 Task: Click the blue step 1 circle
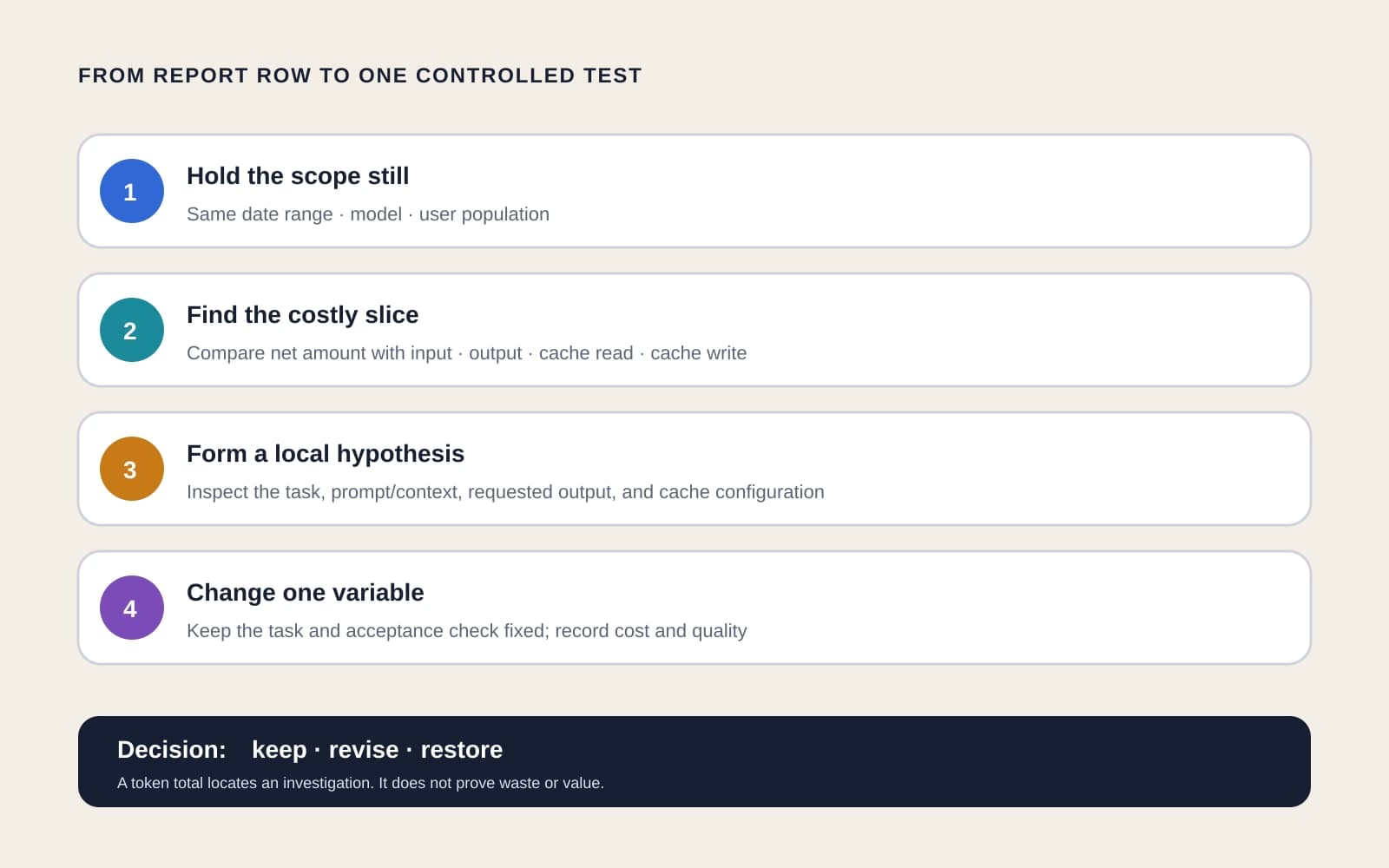(x=132, y=191)
